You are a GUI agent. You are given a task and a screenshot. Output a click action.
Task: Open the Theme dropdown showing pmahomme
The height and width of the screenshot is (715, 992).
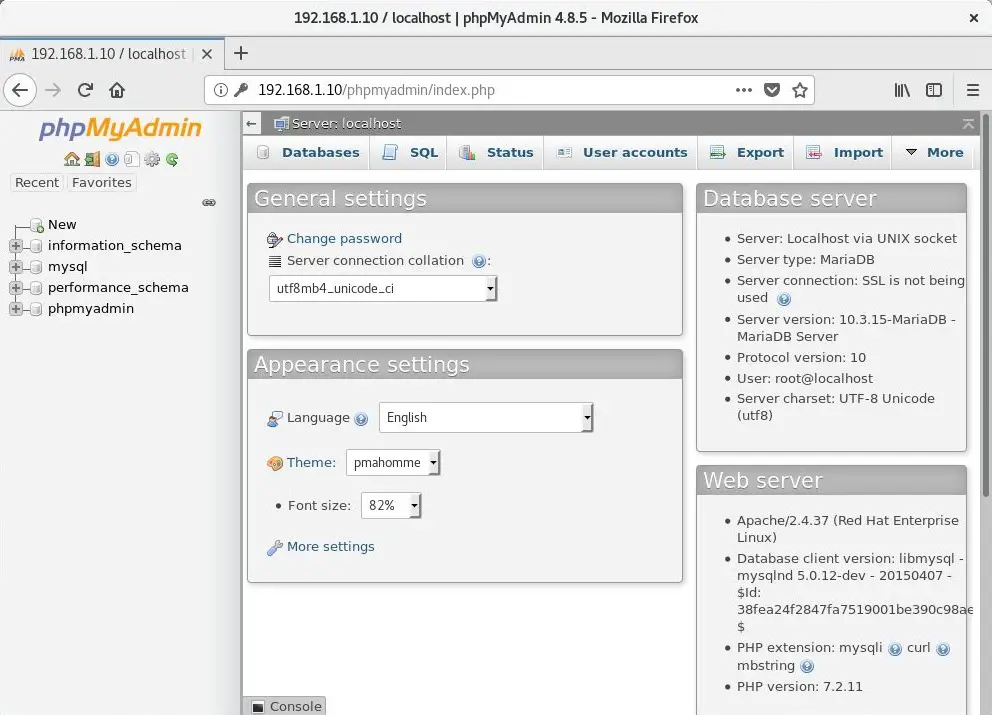393,463
